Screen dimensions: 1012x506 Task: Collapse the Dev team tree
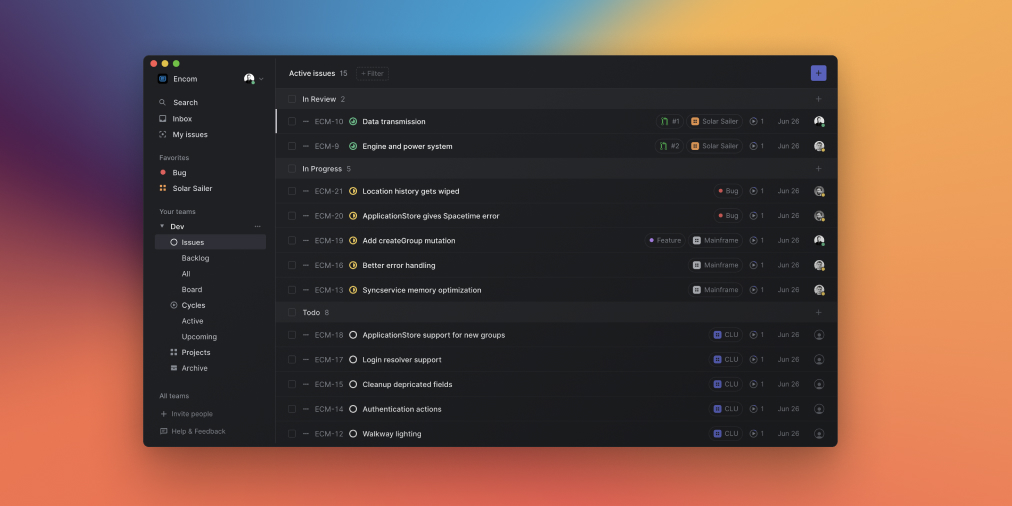[162, 226]
